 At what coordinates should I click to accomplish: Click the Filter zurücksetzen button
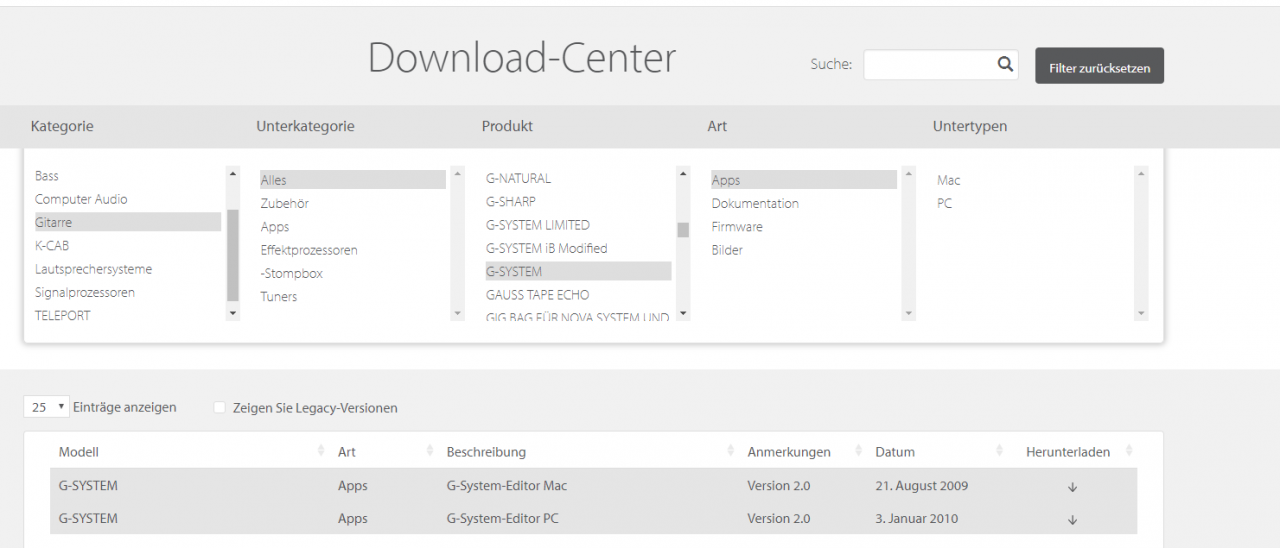[x=1099, y=66]
